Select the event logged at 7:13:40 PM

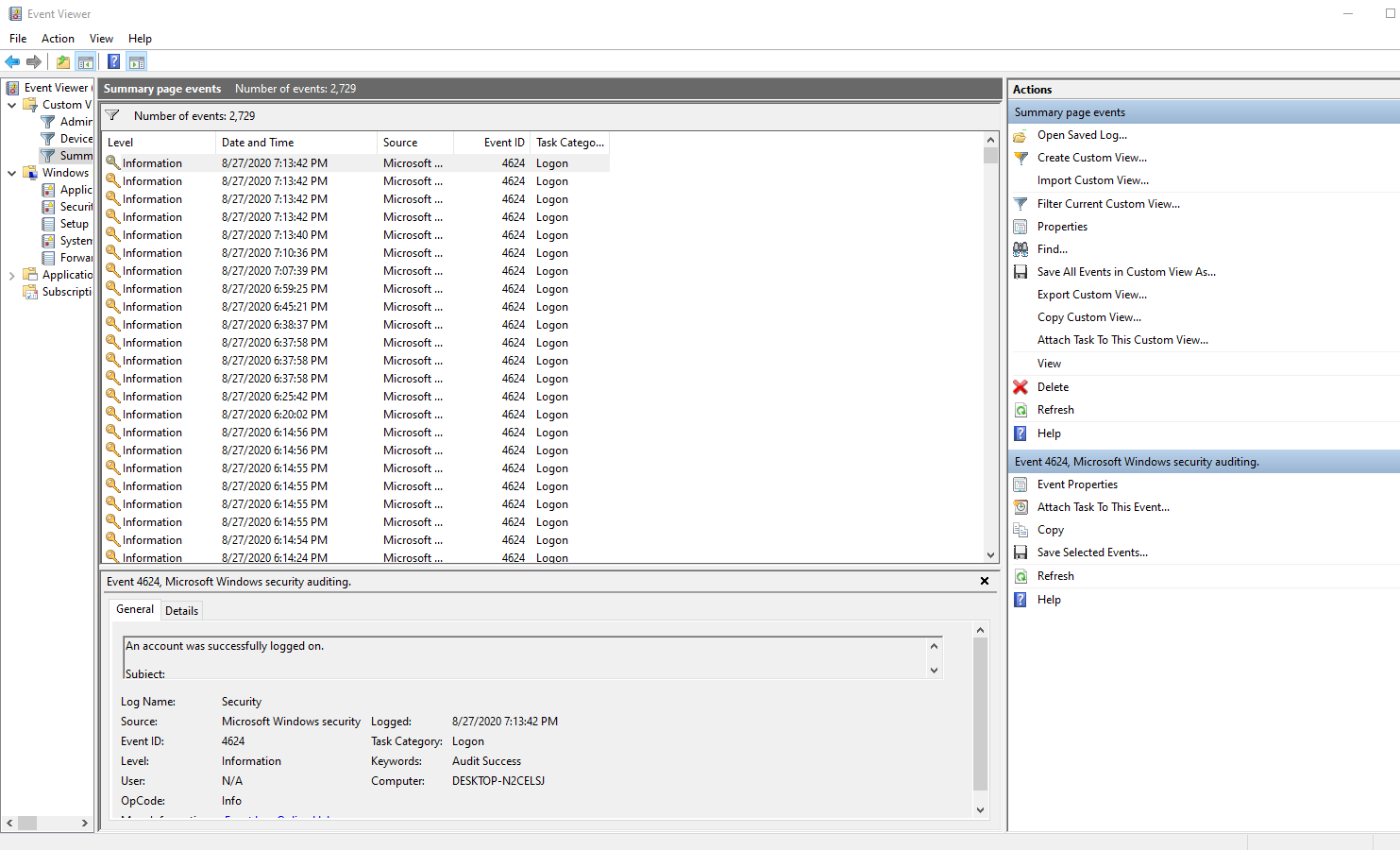(x=356, y=235)
